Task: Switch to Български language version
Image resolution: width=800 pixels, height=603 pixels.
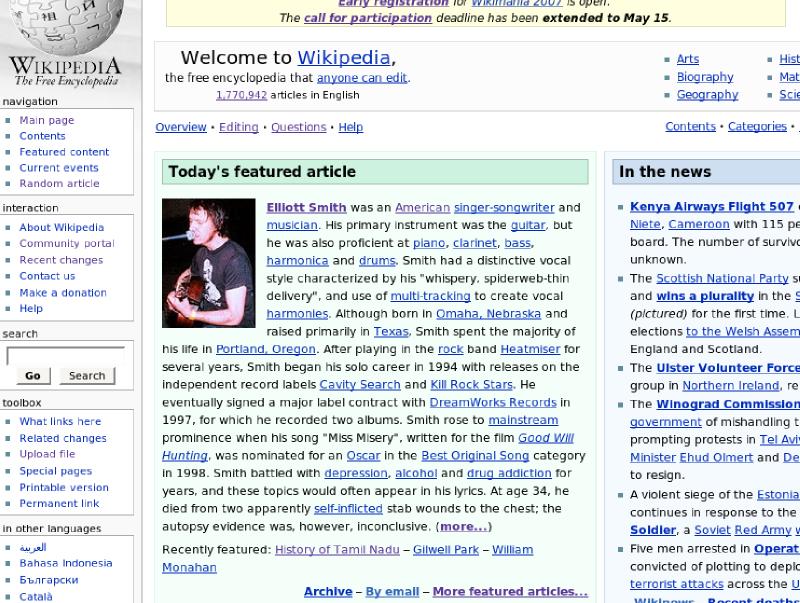Action: tap(49, 580)
